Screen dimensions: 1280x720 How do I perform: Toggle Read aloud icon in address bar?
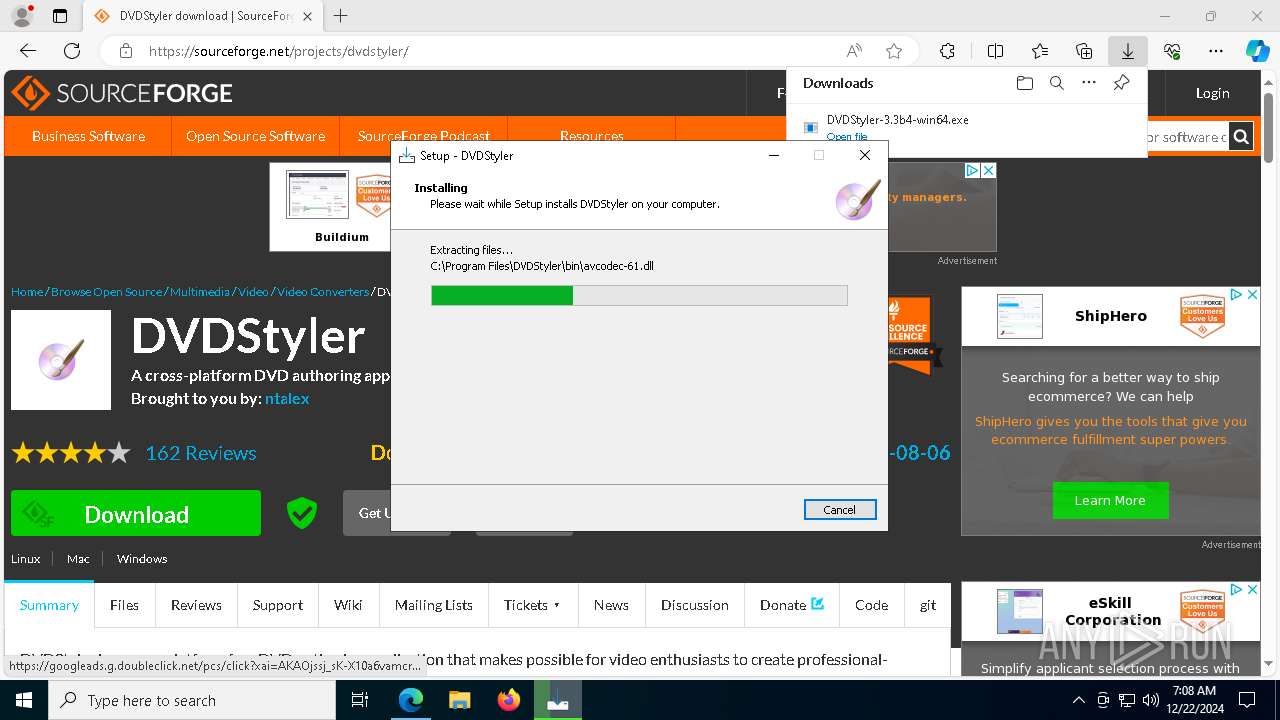(854, 51)
